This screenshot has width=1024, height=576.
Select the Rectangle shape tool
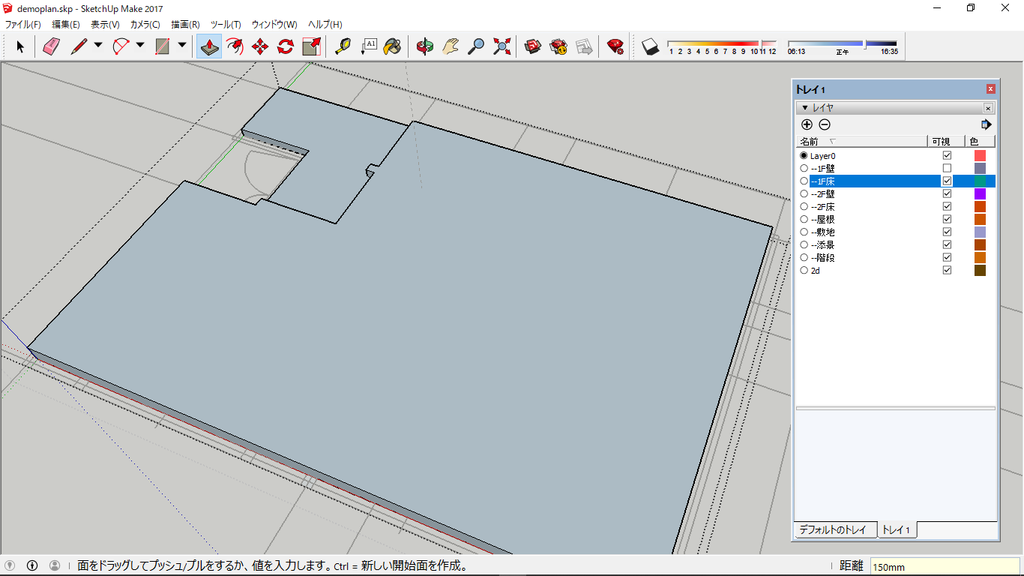coord(162,46)
